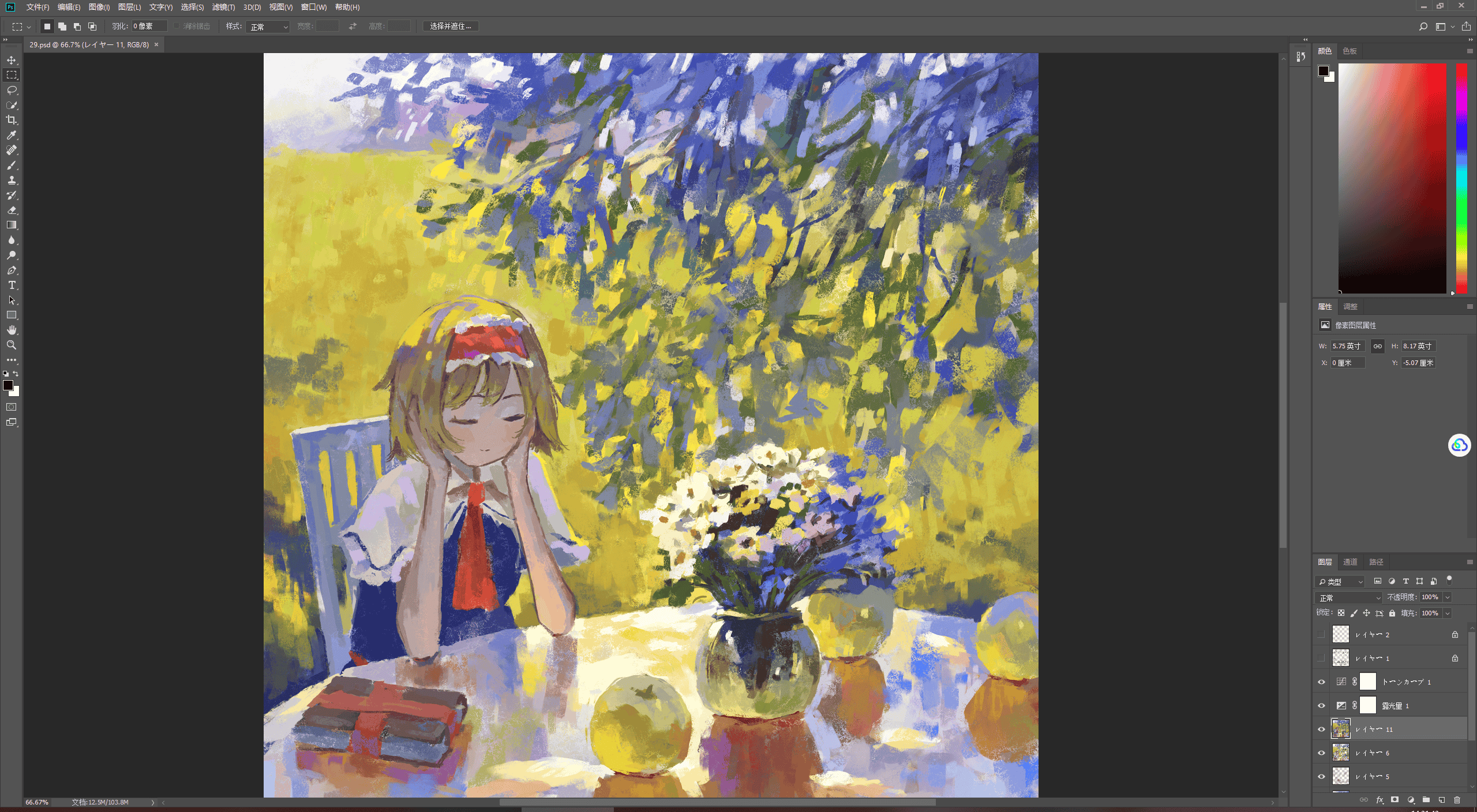Switch to the 通道 Channels tab

[x=1350, y=562]
